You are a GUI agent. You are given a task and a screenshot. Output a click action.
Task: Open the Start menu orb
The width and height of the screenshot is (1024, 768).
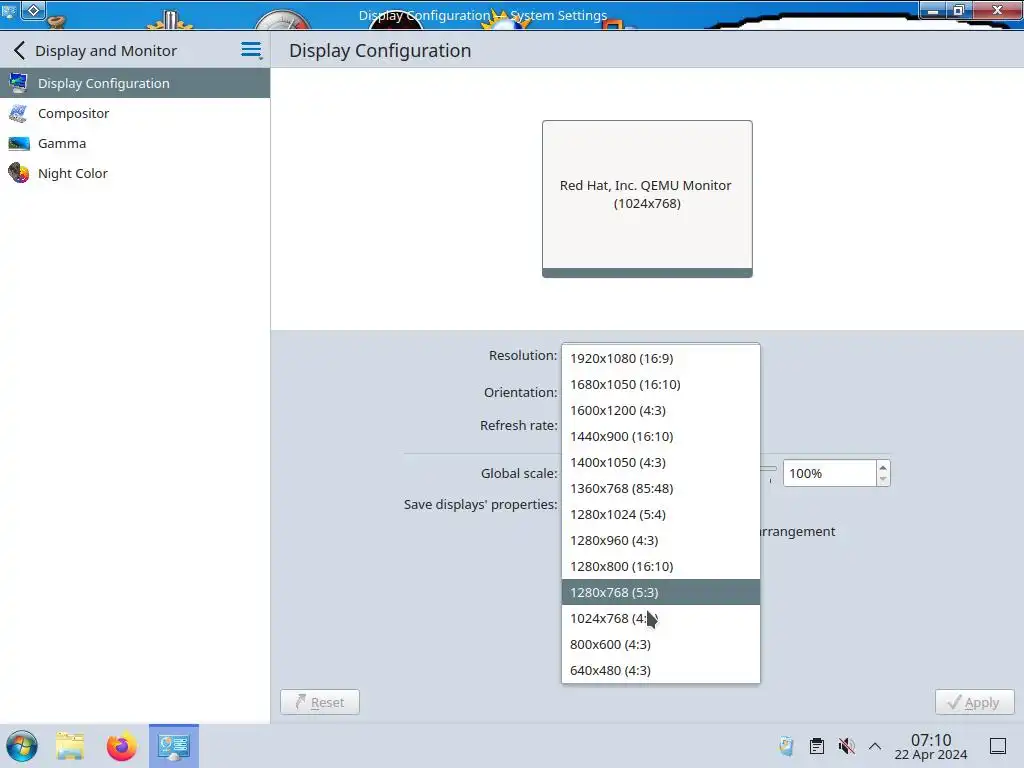(22, 746)
